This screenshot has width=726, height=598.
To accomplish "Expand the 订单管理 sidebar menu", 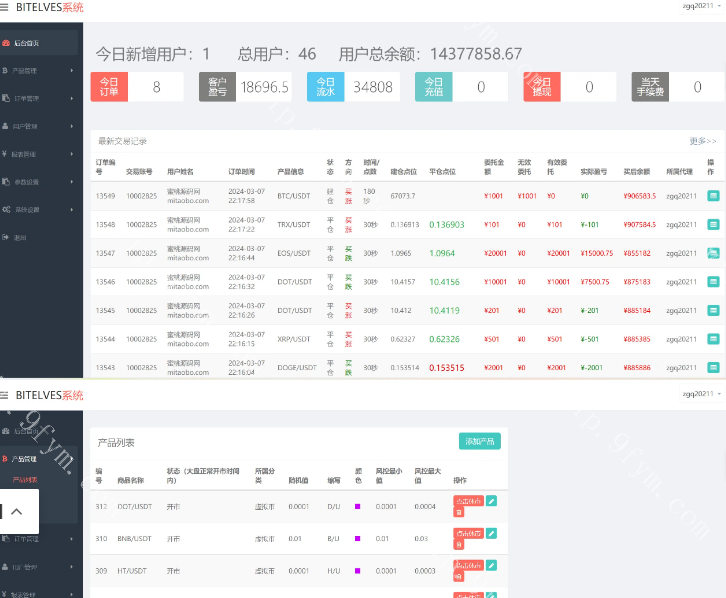I will click(x=38, y=99).
